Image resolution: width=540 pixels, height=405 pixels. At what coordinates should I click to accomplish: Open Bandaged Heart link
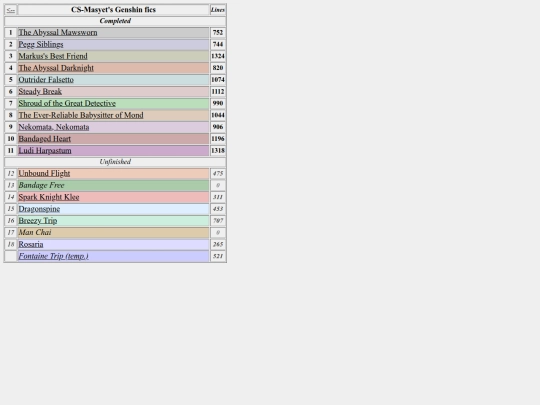45,138
